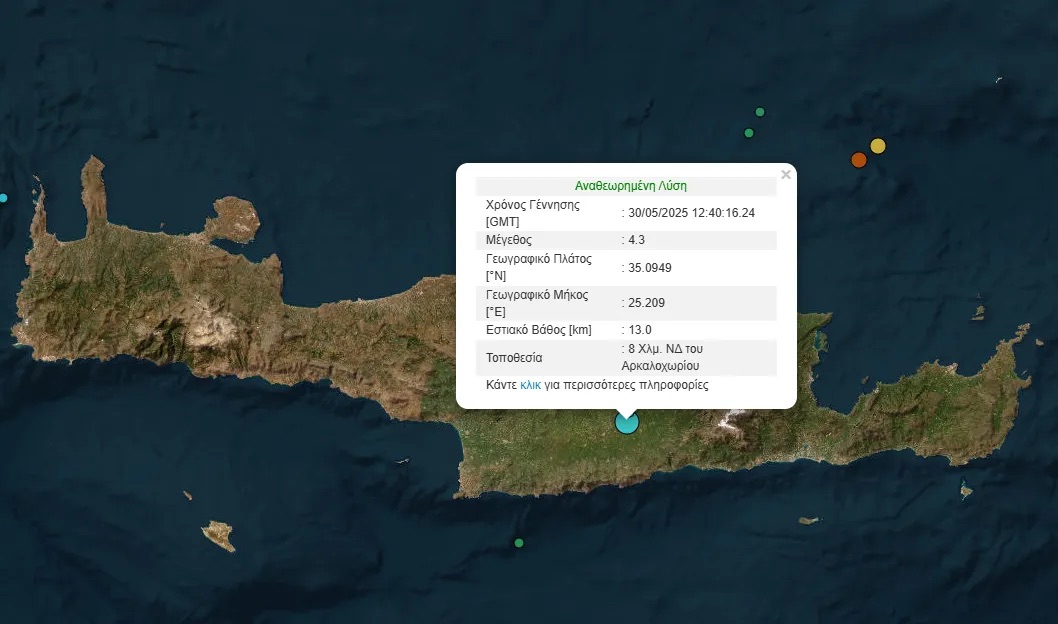Click the upper green marker north of Crete
1058x624 pixels.
pos(760,112)
